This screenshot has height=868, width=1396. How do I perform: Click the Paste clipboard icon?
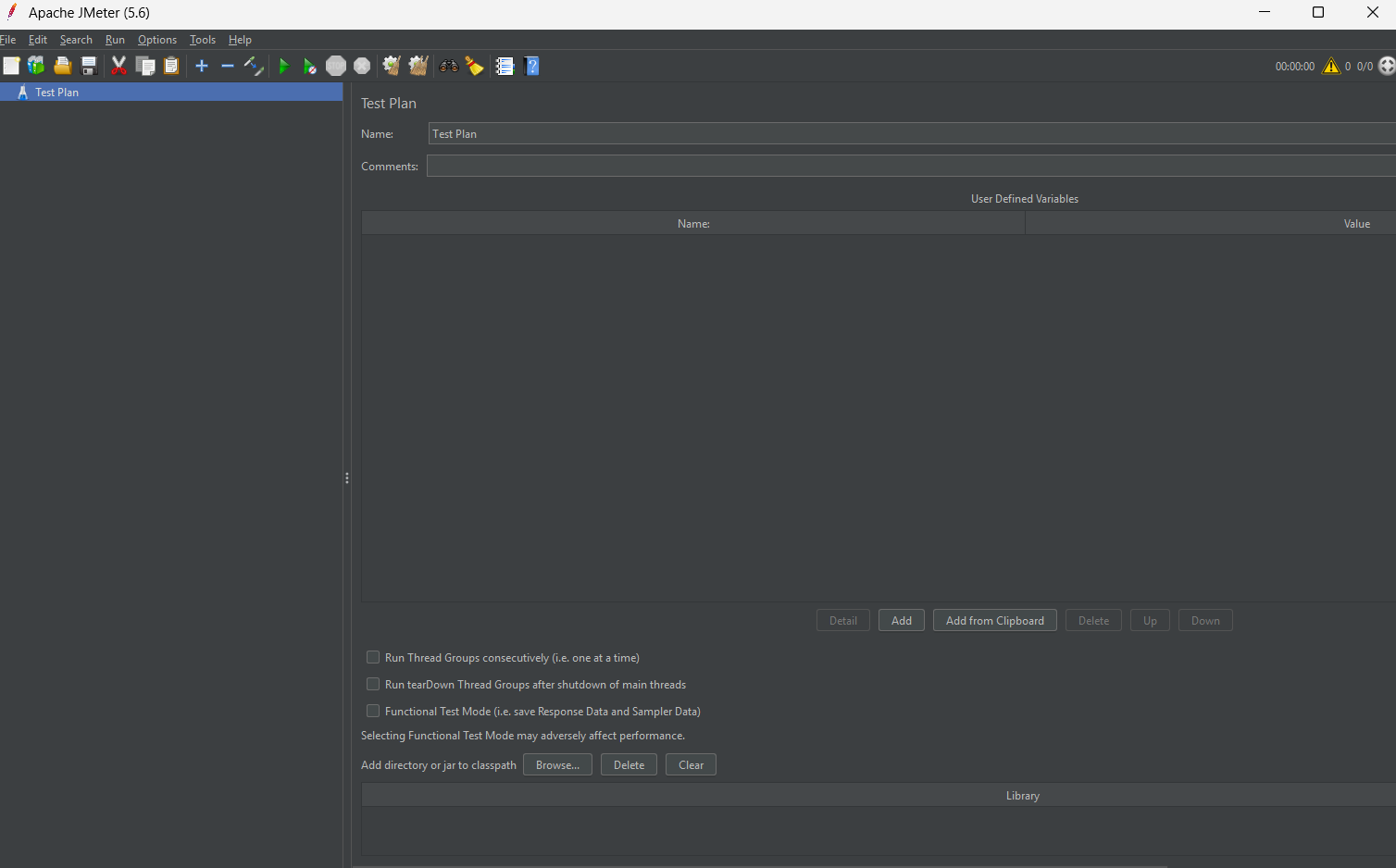pos(171,66)
